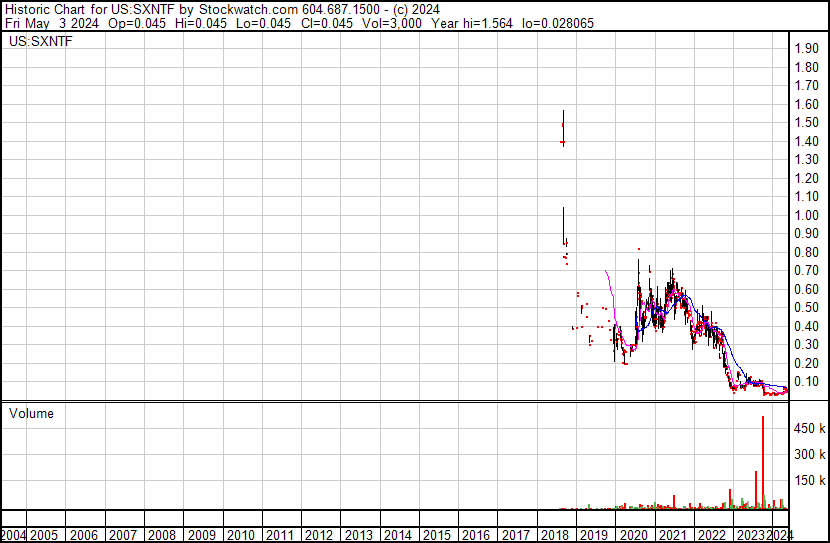
Task: Click the 2005 year label on the time axis
Action: (x=43, y=536)
